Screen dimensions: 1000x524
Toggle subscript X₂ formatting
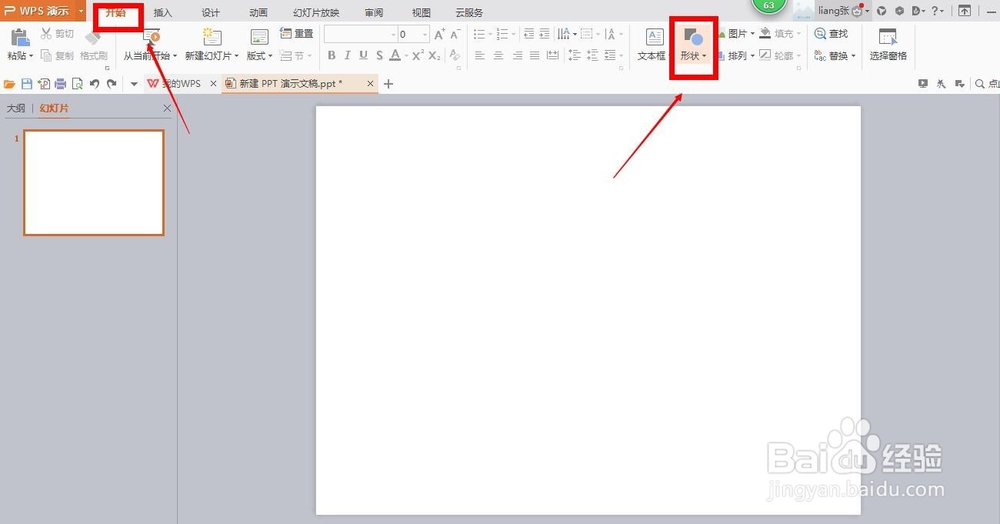point(434,55)
